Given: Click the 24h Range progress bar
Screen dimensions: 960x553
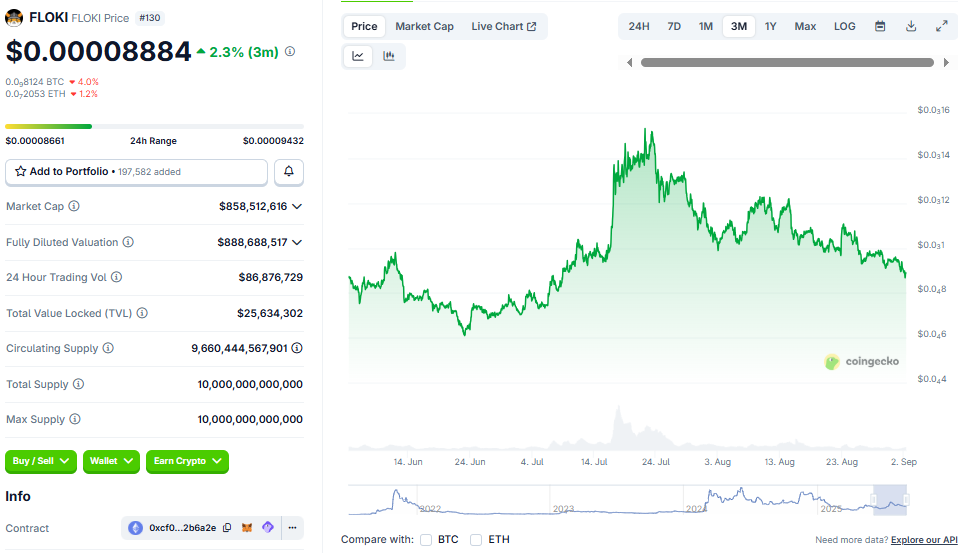Looking at the screenshot, I should point(154,126).
